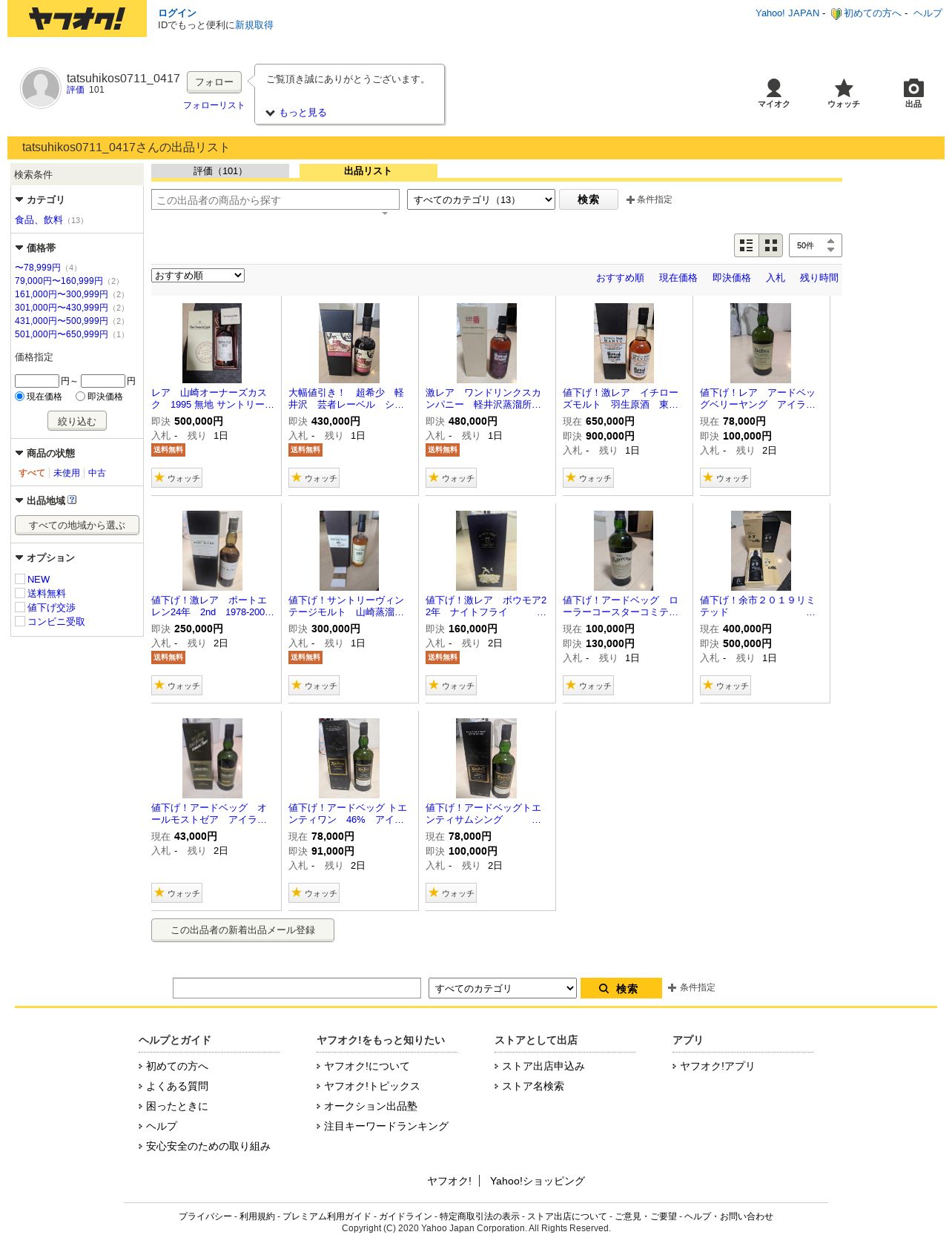Click the 食品、飲料 category link
The width and height of the screenshot is (952, 1249).
39,220
